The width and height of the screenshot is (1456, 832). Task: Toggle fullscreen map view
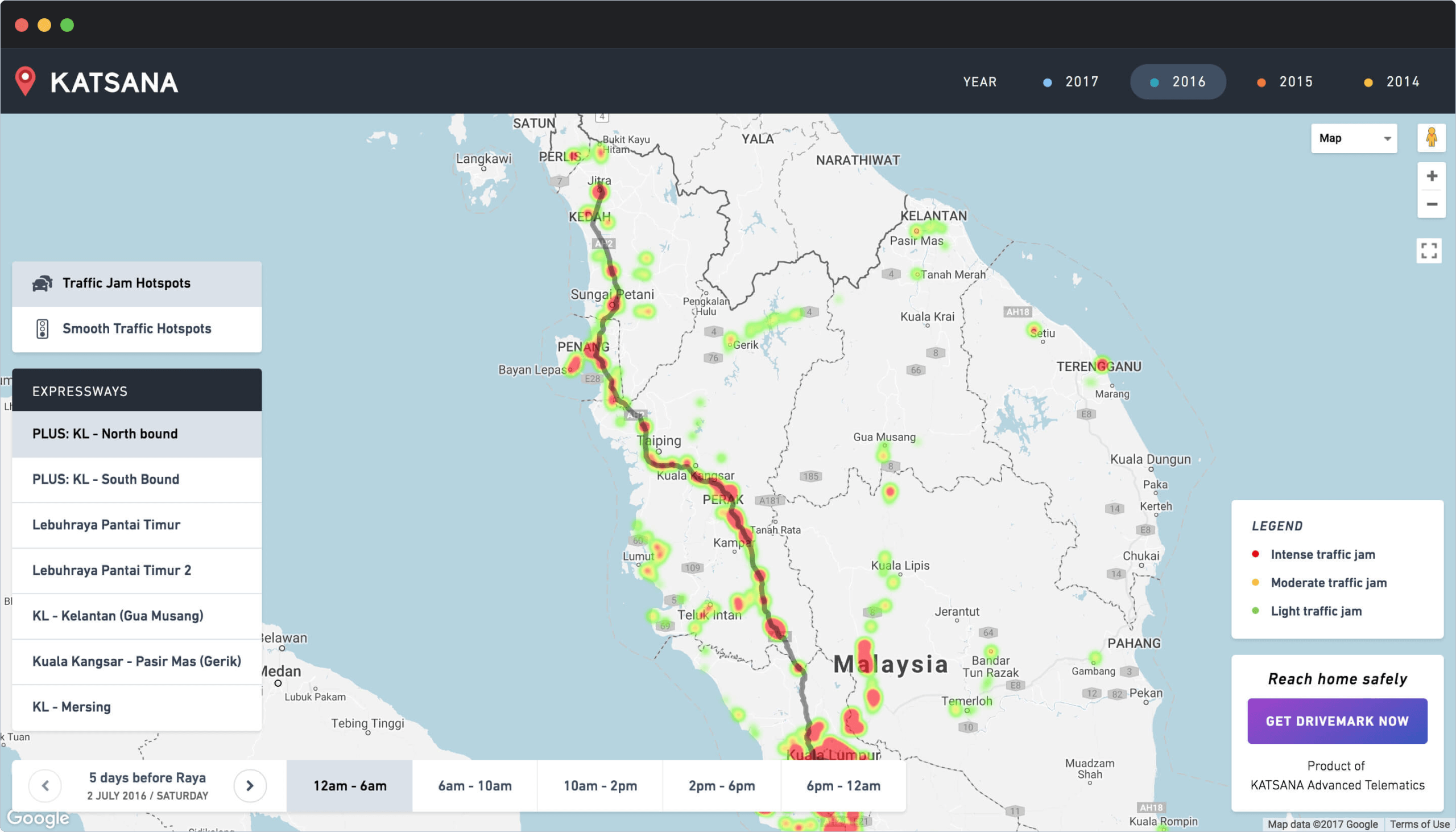click(x=1429, y=250)
